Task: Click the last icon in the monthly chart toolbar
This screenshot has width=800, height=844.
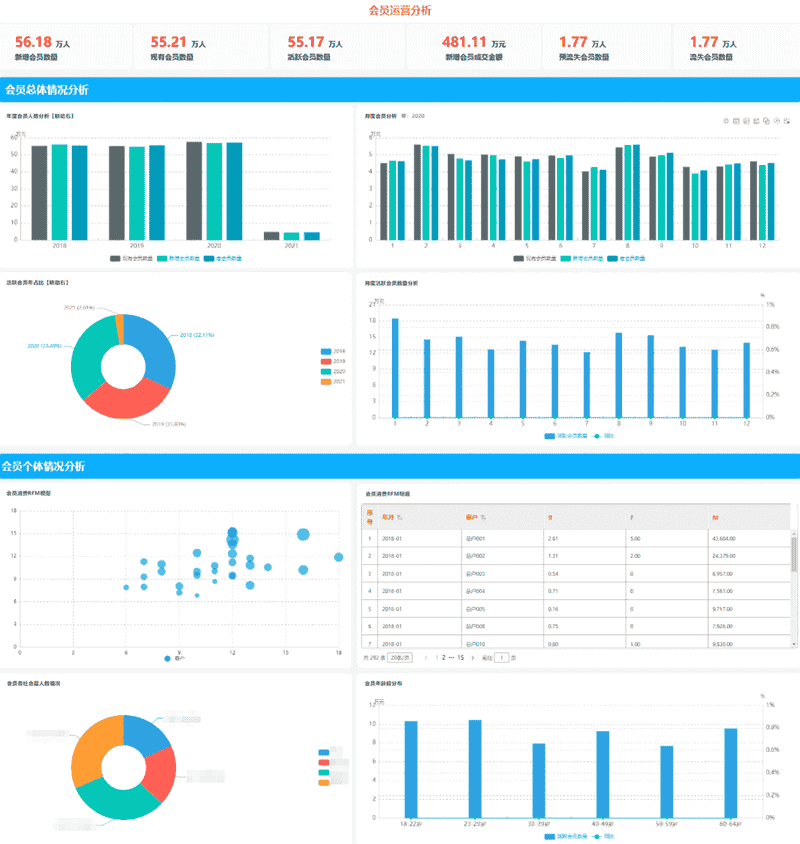Action: (787, 121)
